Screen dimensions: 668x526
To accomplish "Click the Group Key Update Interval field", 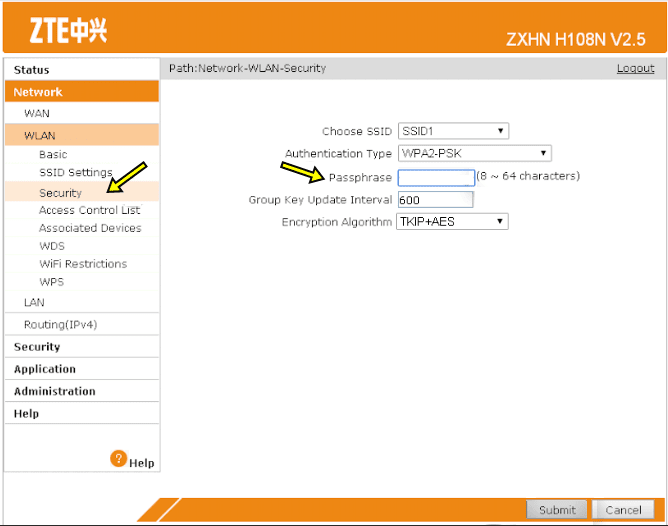I will [x=435, y=200].
